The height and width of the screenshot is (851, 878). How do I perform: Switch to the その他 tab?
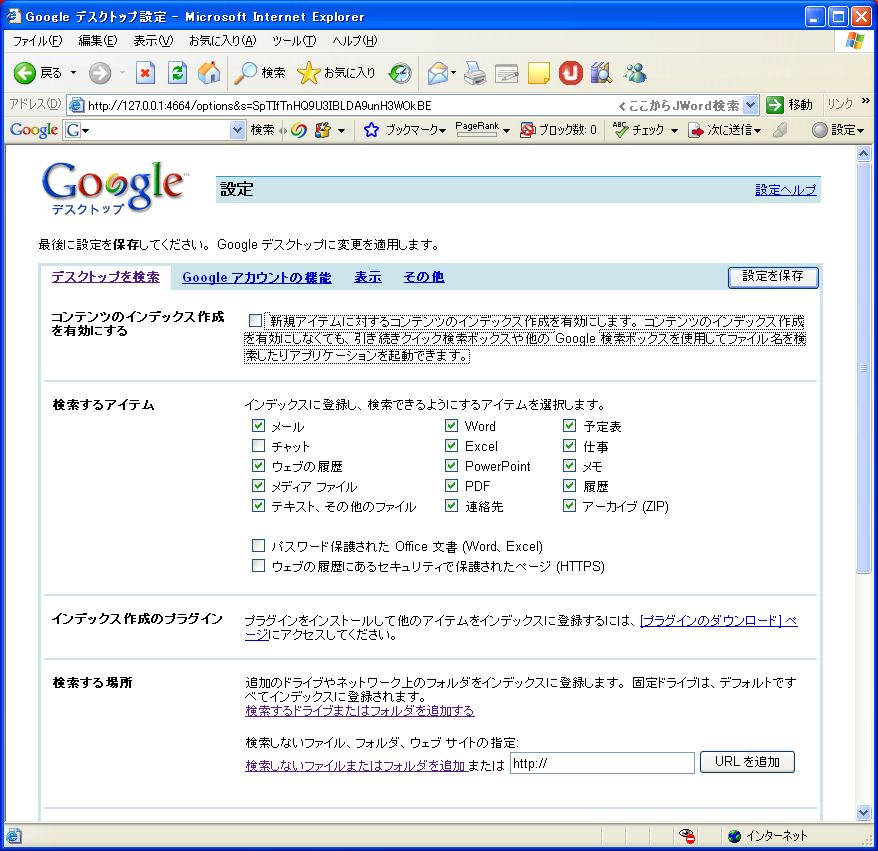tap(424, 277)
